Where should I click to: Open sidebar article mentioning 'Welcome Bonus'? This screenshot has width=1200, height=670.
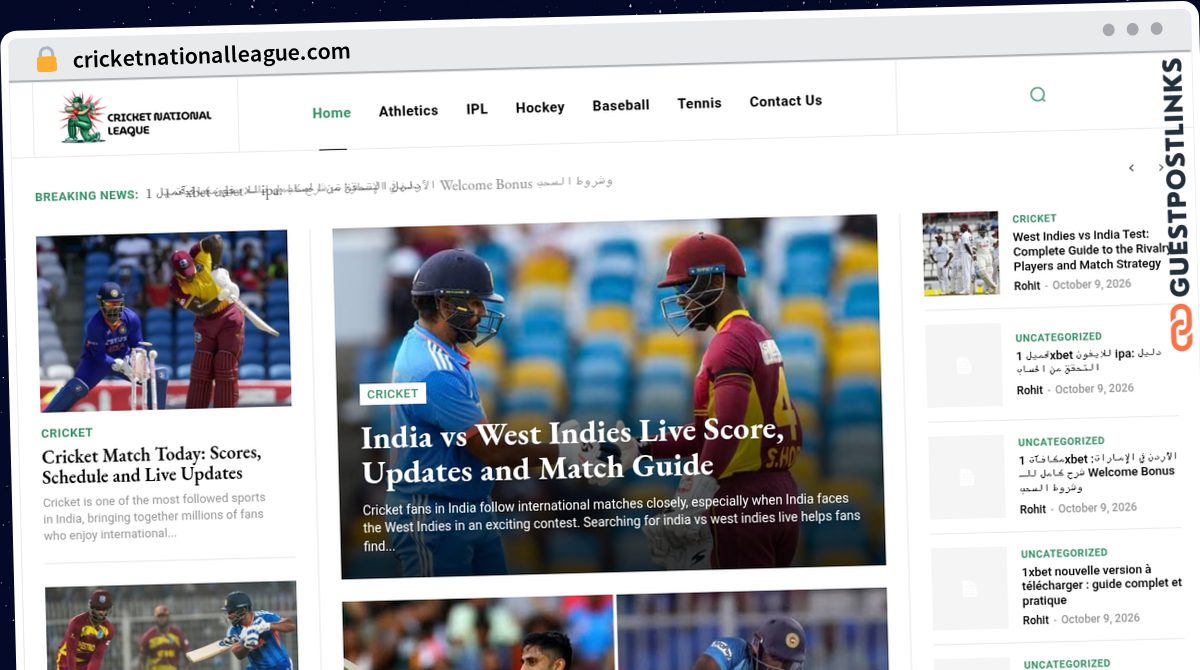(1097, 472)
